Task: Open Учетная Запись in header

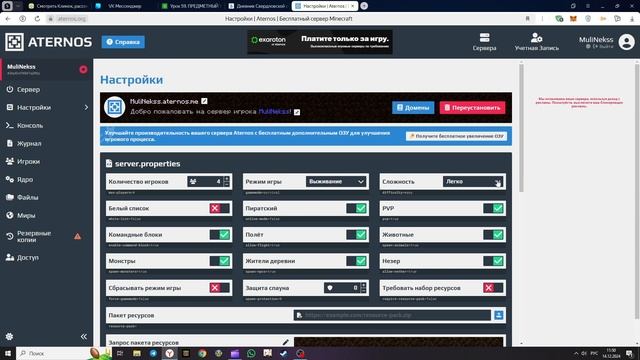Action: [x=536, y=42]
